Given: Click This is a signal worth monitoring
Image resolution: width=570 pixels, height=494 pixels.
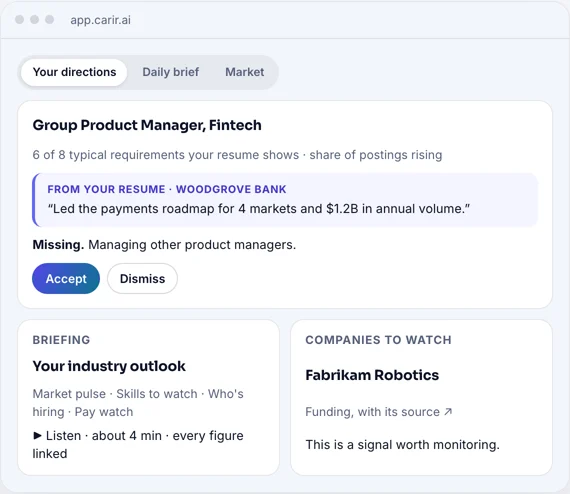Looking at the screenshot, I should pyautogui.click(x=403, y=445).
